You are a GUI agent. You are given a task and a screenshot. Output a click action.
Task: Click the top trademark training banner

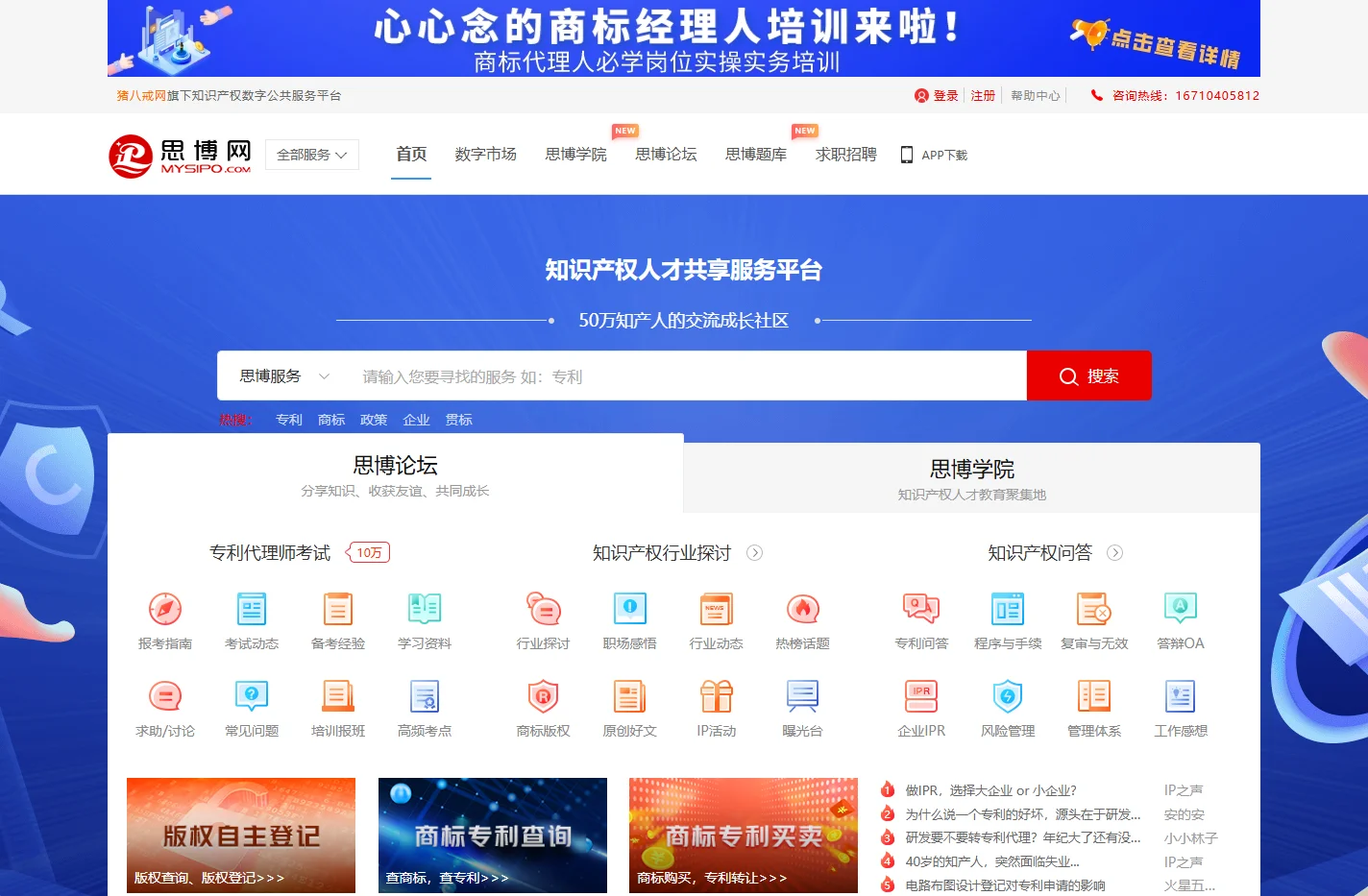pos(684,38)
